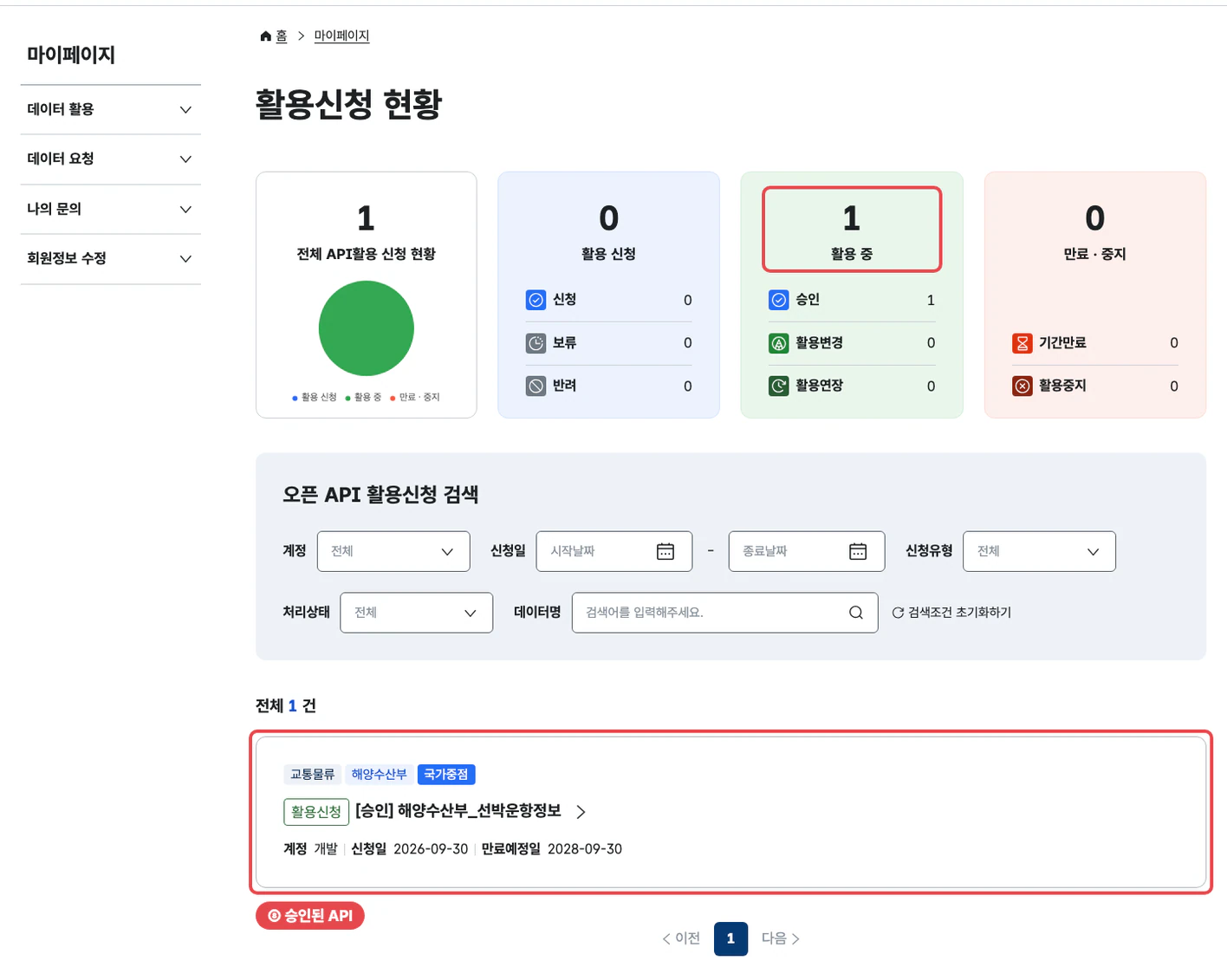
Task: Click the 국가중점 blue tag
Action: coord(446,774)
